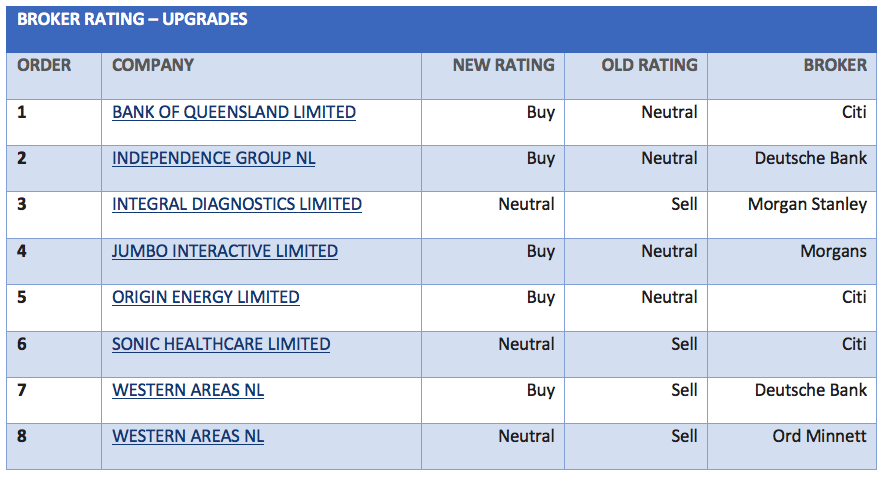This screenshot has width=886, height=477.
Task: Click order number 5 cell
Action: [x=22, y=297]
